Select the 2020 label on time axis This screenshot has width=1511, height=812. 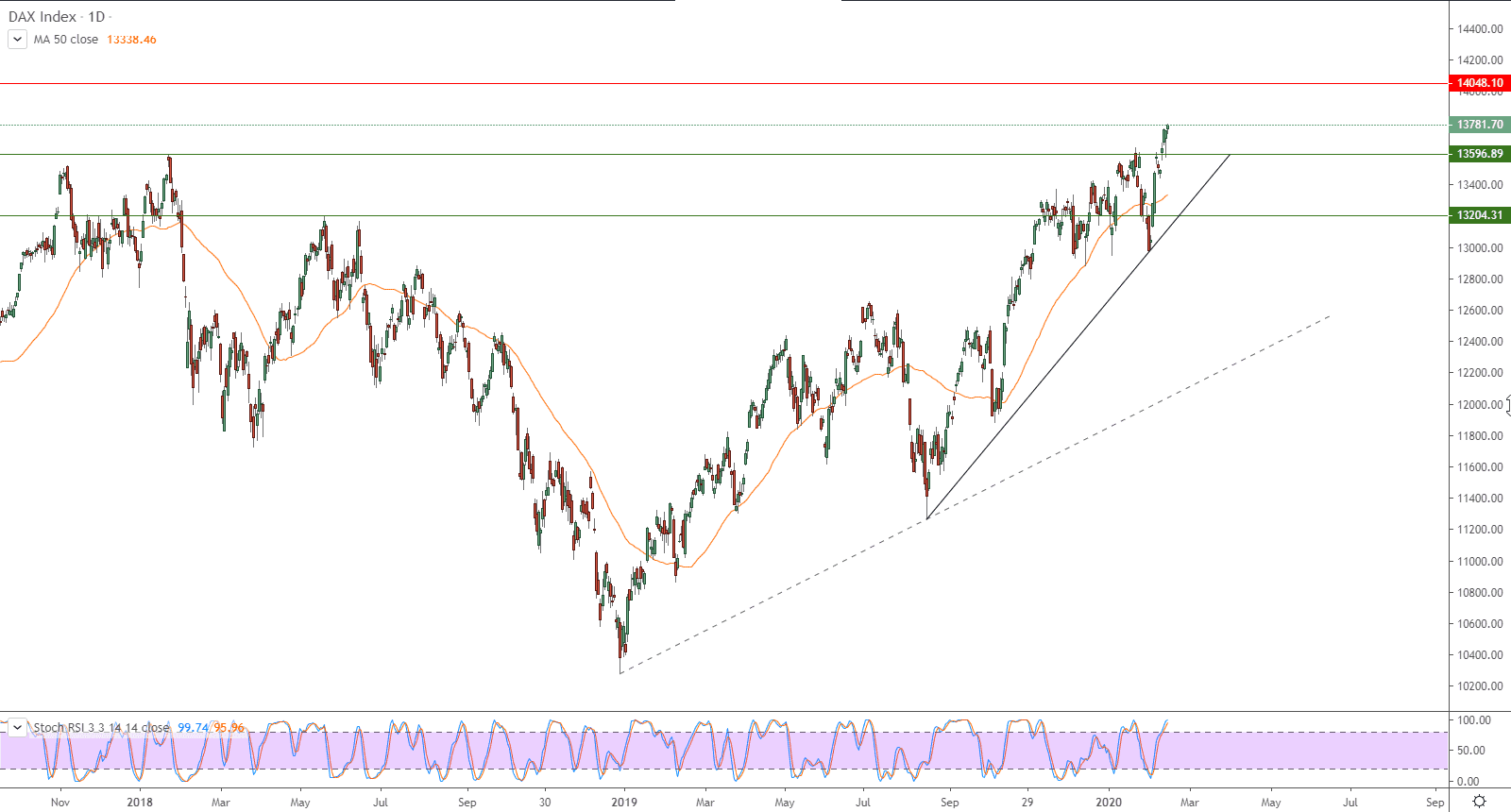coord(1109,803)
